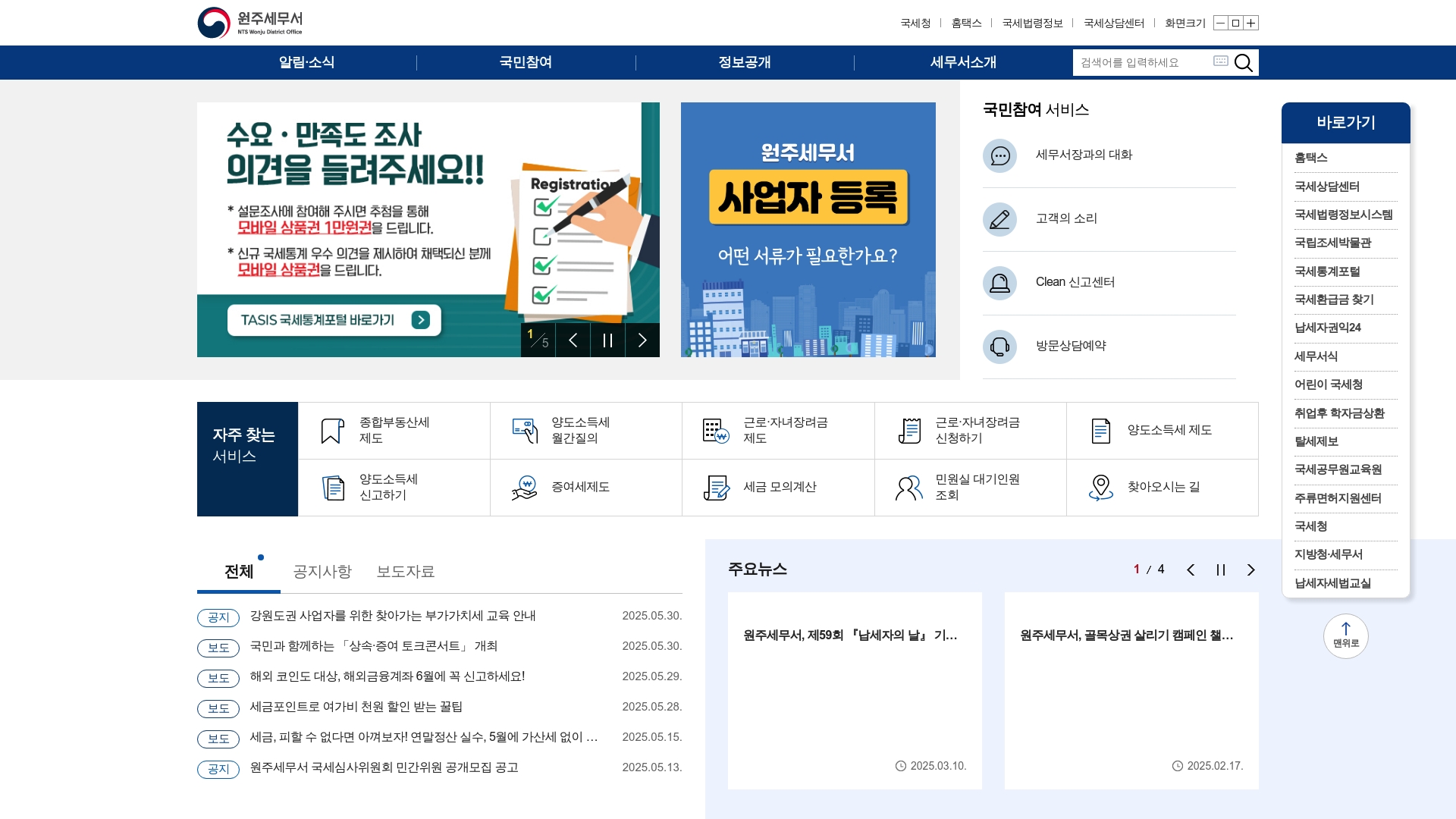Reset screen size with square button
The image size is (1456, 819).
1235,23
